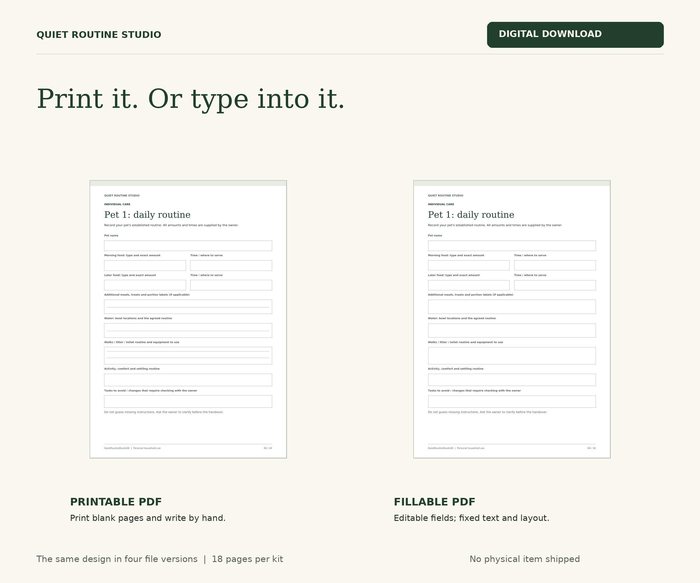This screenshot has height=583, width=700.
Task: Click the Tasks to avoid box in printable preview
Action: click(x=188, y=401)
